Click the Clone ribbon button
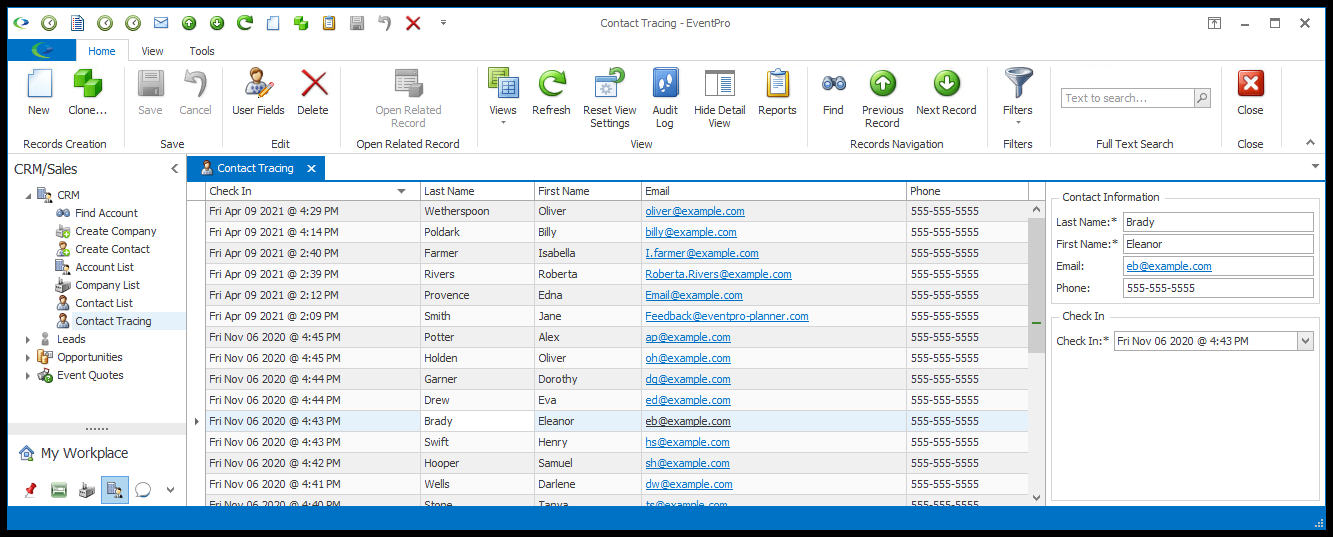This screenshot has width=1333, height=537. coord(87,93)
